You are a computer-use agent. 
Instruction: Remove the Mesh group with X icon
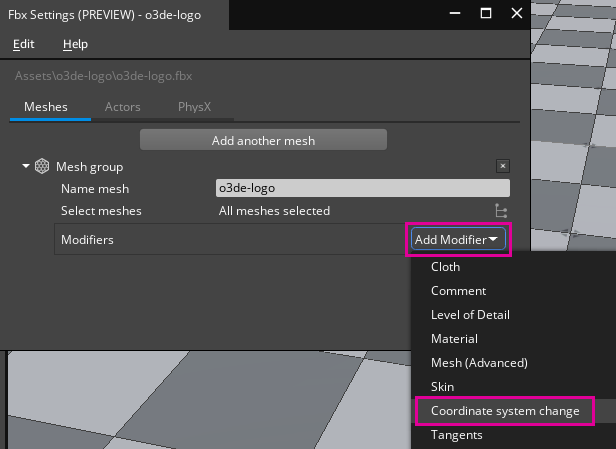pyautogui.click(x=503, y=166)
